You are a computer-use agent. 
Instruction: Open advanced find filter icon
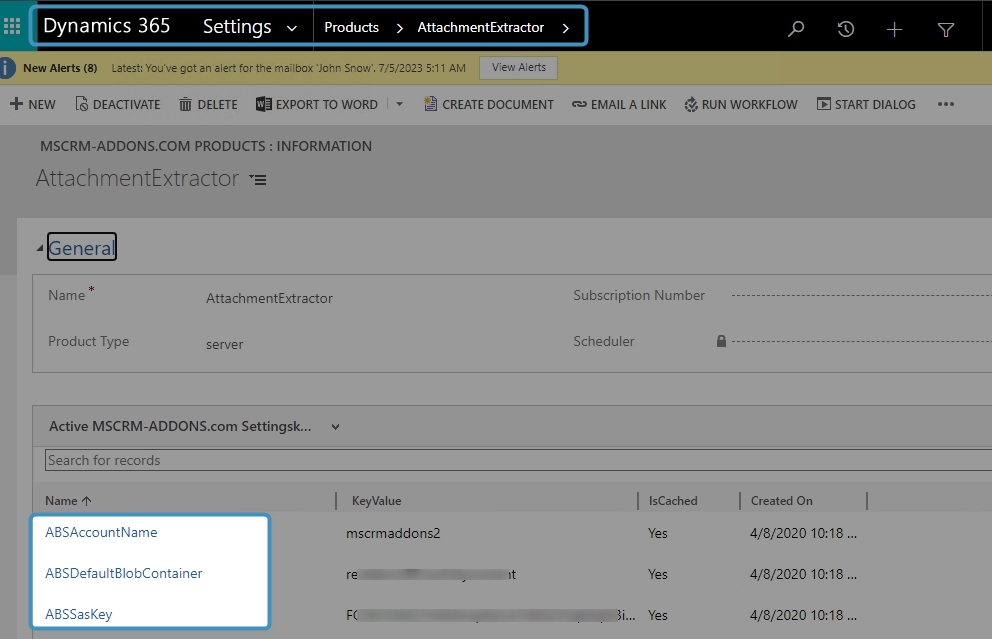[945, 29]
